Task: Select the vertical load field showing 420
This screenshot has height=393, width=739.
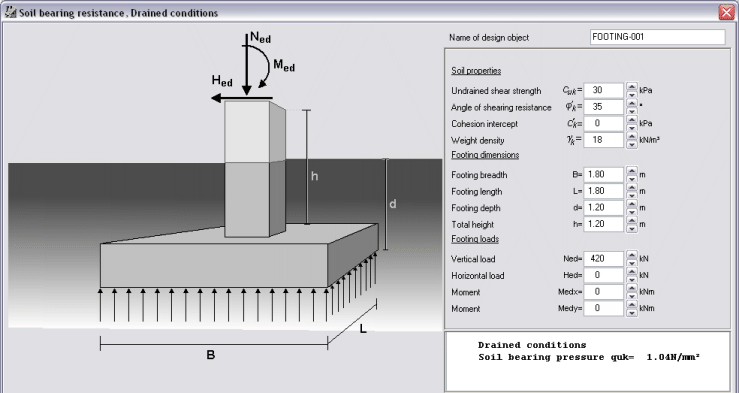Action: coord(604,259)
